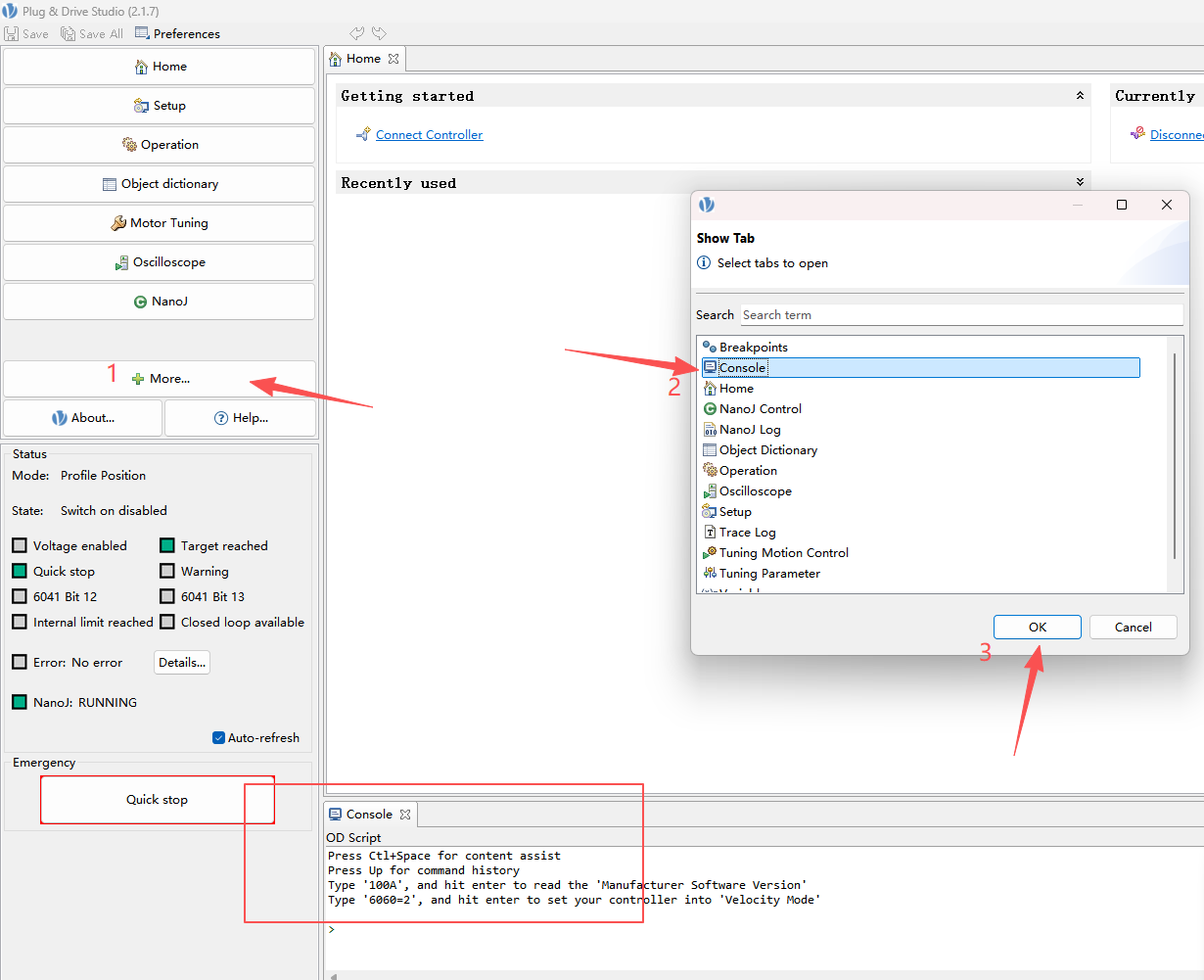This screenshot has width=1204, height=980.
Task: Click the Console list item icon
Action: tap(710, 367)
